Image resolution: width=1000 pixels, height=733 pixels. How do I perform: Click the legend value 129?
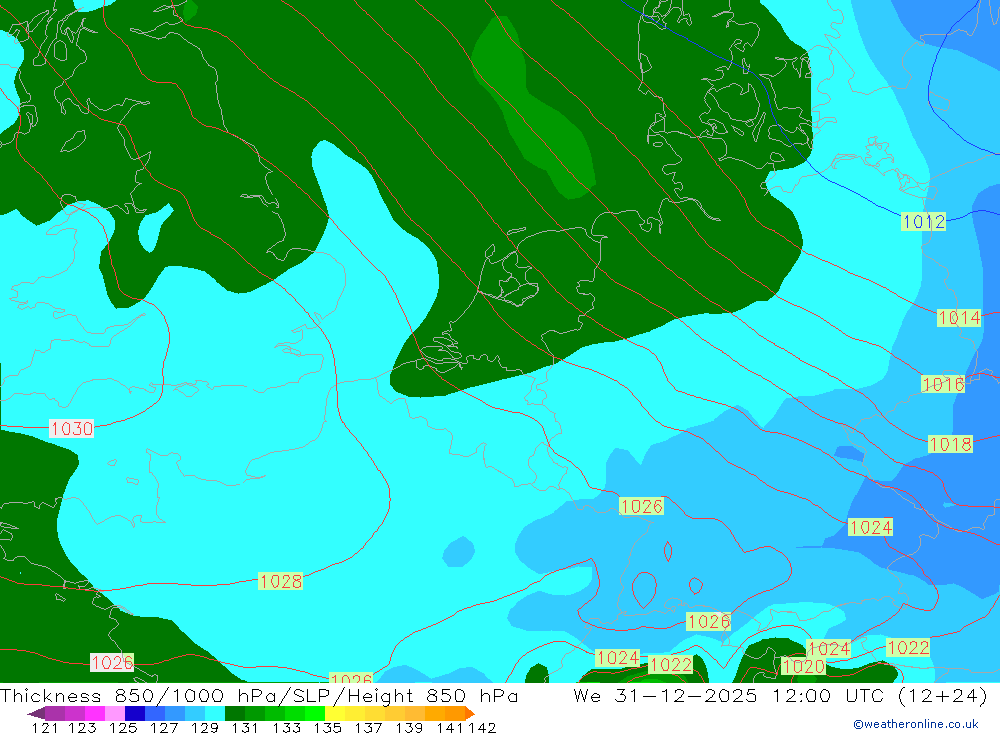pos(205,727)
